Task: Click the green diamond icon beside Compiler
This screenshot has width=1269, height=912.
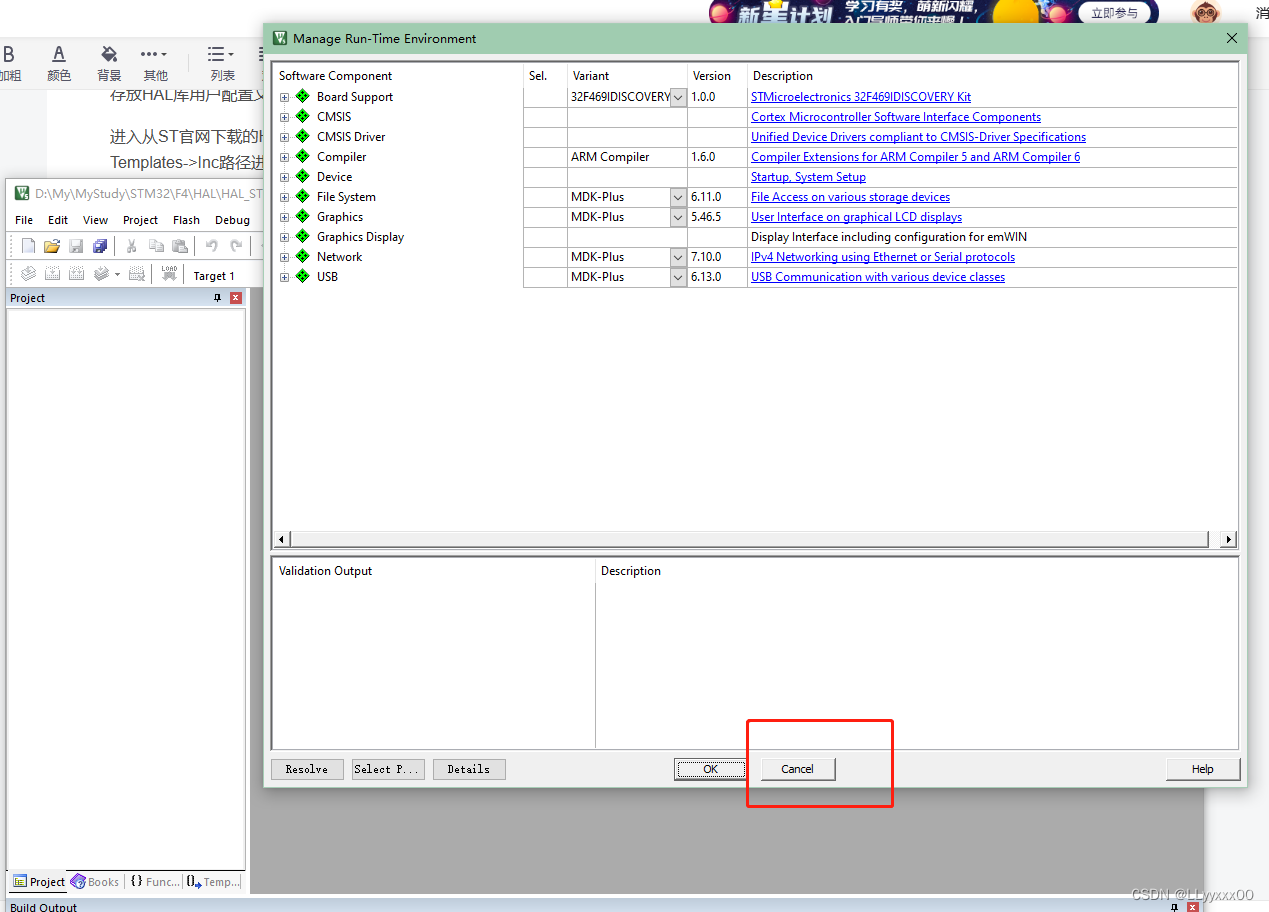Action: point(302,156)
